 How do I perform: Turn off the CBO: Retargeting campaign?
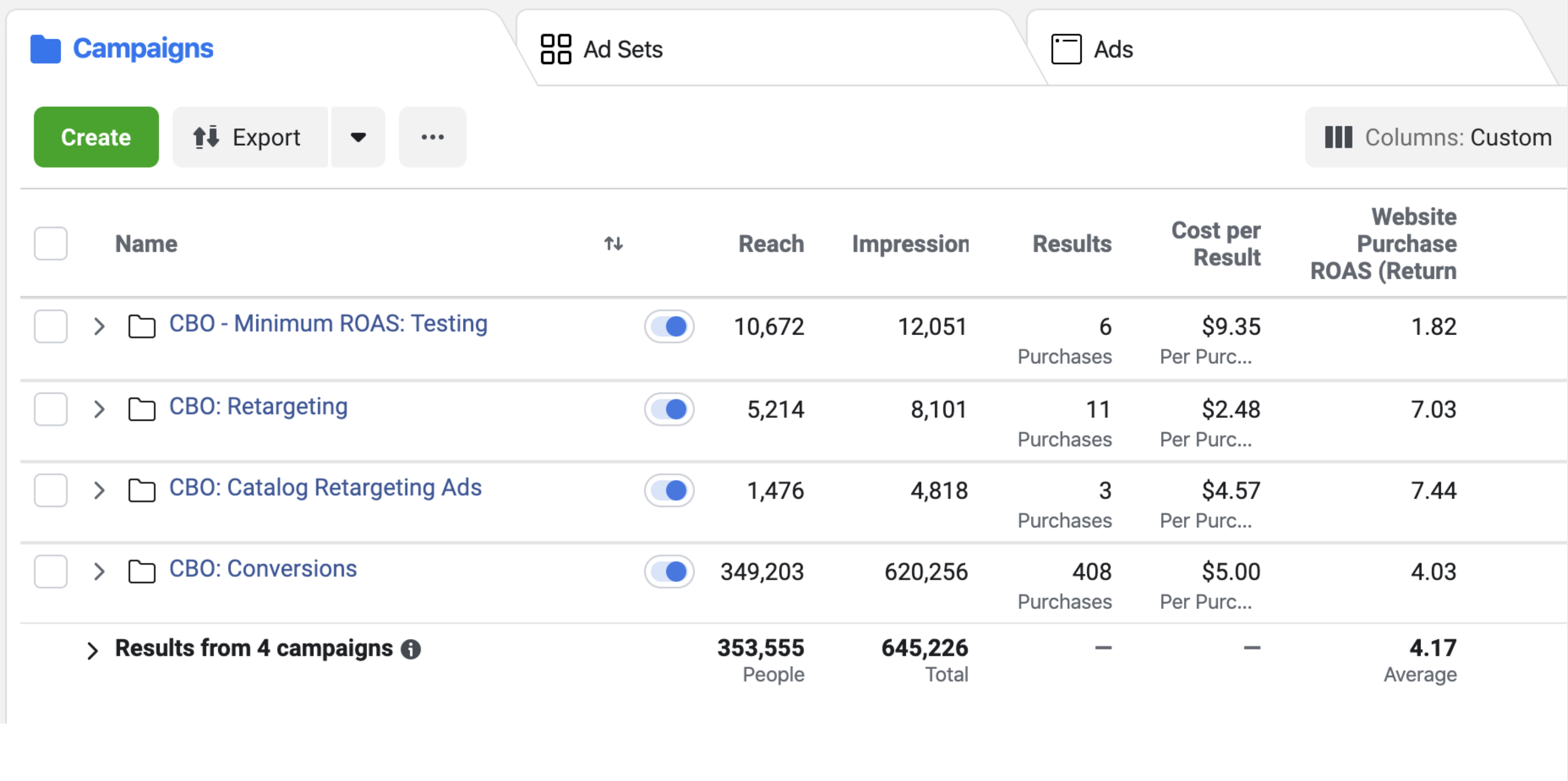tap(669, 409)
